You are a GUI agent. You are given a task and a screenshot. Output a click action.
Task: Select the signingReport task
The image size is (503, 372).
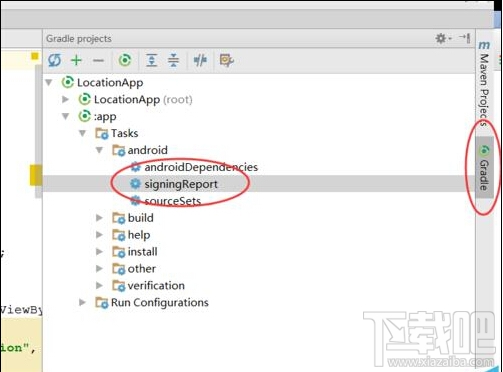point(181,184)
